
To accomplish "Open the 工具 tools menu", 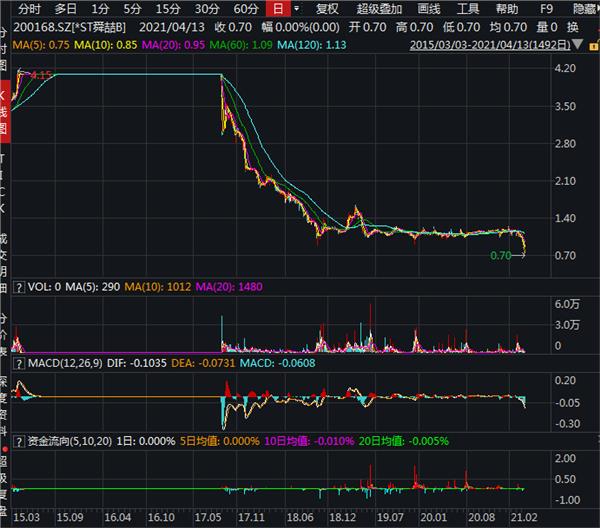I will [468, 8].
